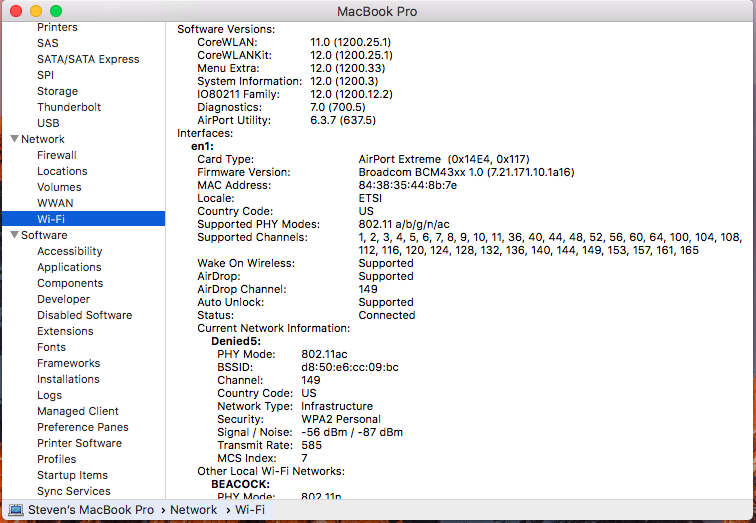The image size is (756, 523).
Task: Open Preference Panes entry
Action: (83, 427)
